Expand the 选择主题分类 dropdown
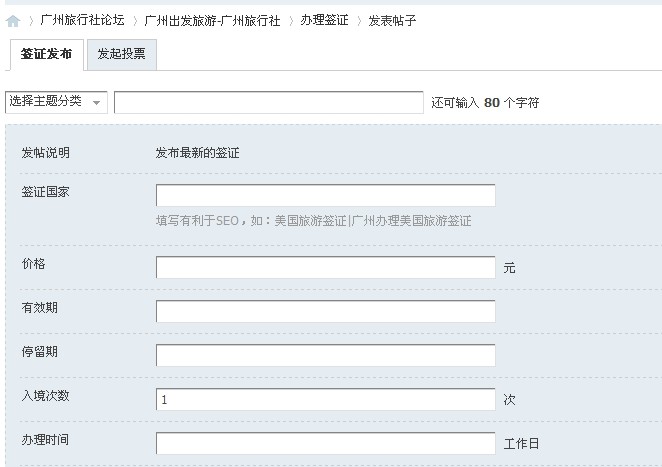 [57, 102]
